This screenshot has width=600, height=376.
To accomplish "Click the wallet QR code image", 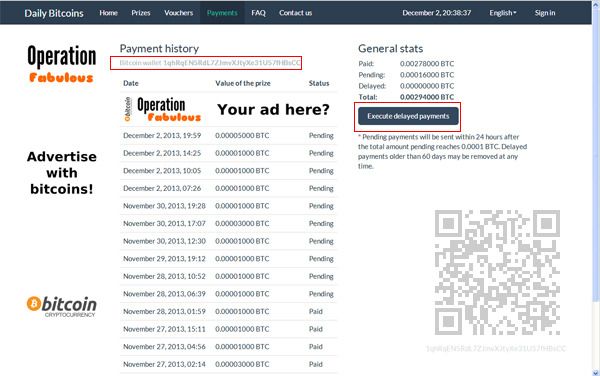I will coord(497,272).
